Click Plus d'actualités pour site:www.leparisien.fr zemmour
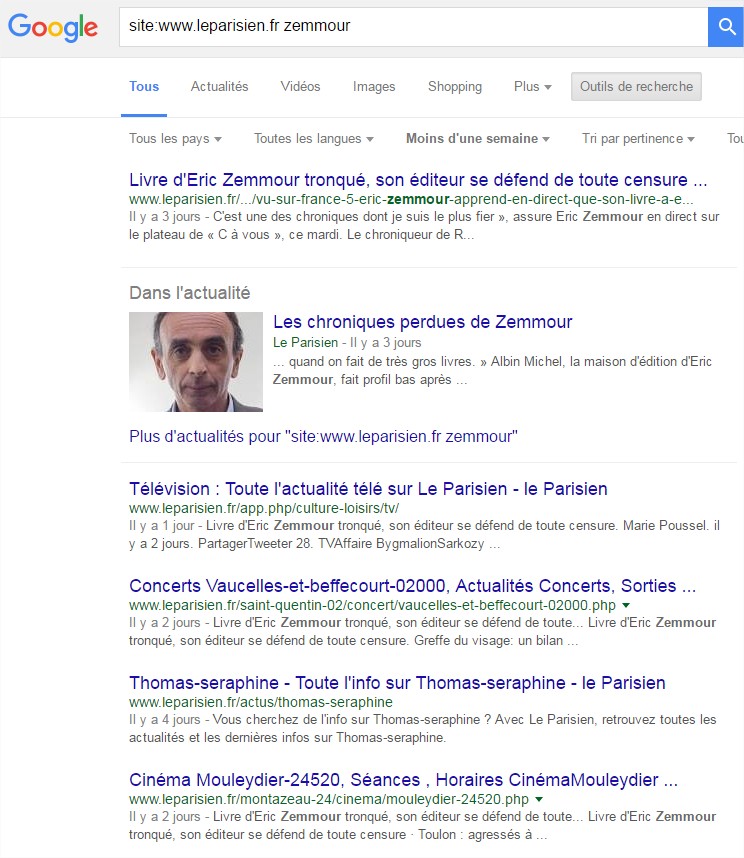This screenshot has height=858, width=744. pos(323,436)
